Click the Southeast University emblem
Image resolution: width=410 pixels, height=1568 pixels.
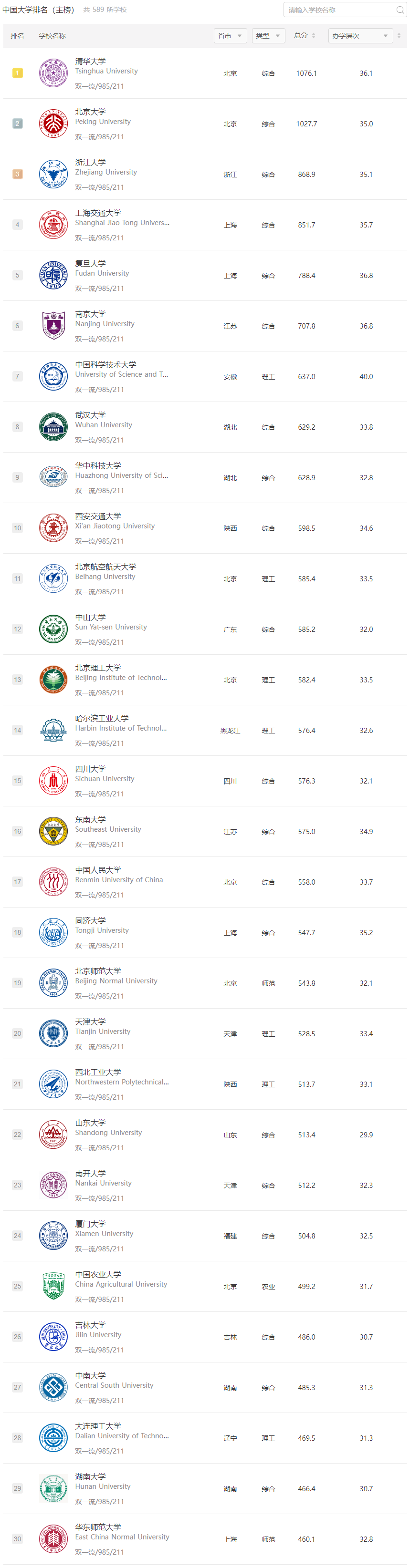(x=53, y=831)
